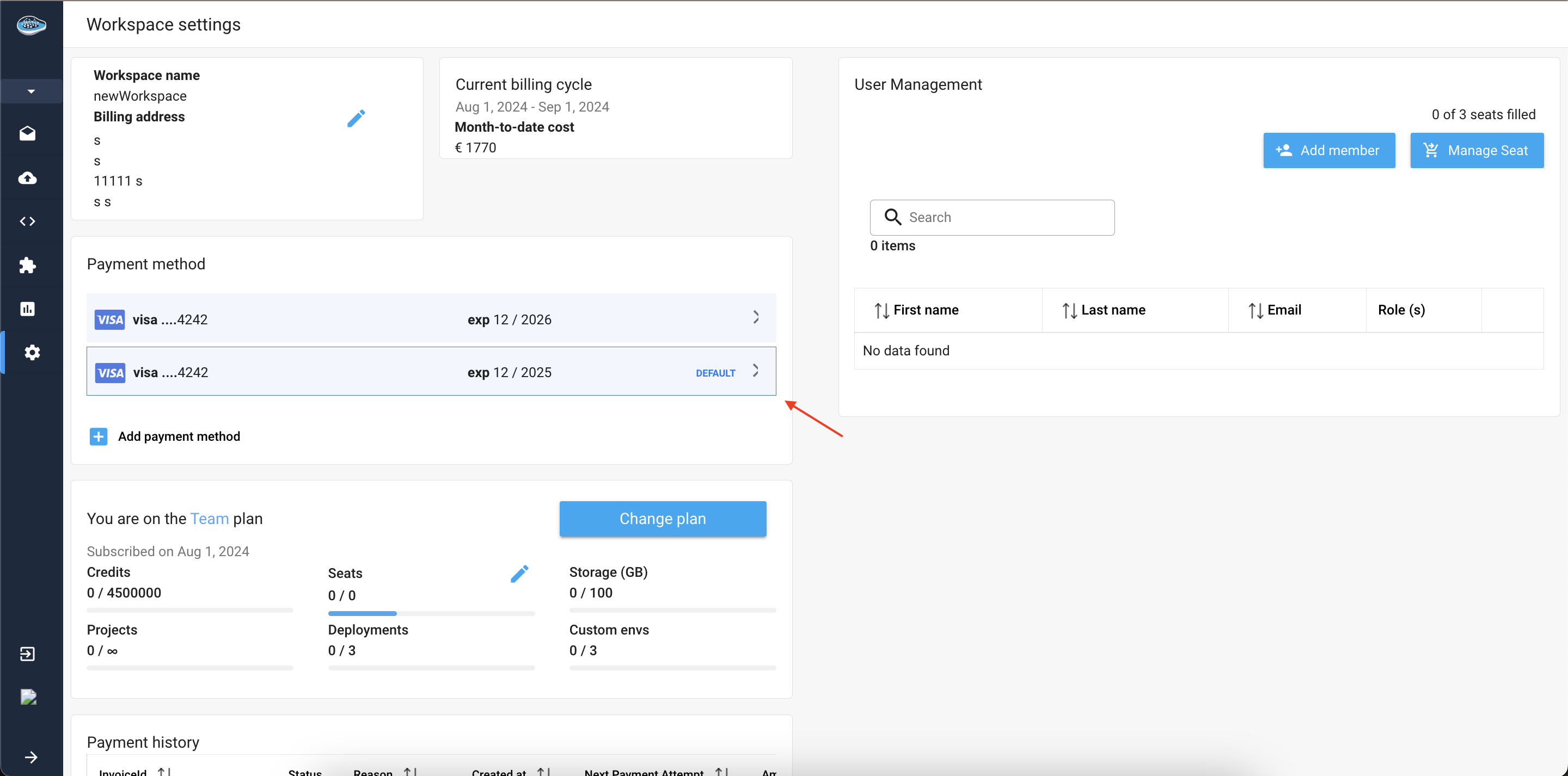Open the bar chart analytics icon
1568x776 pixels.
click(x=27, y=309)
